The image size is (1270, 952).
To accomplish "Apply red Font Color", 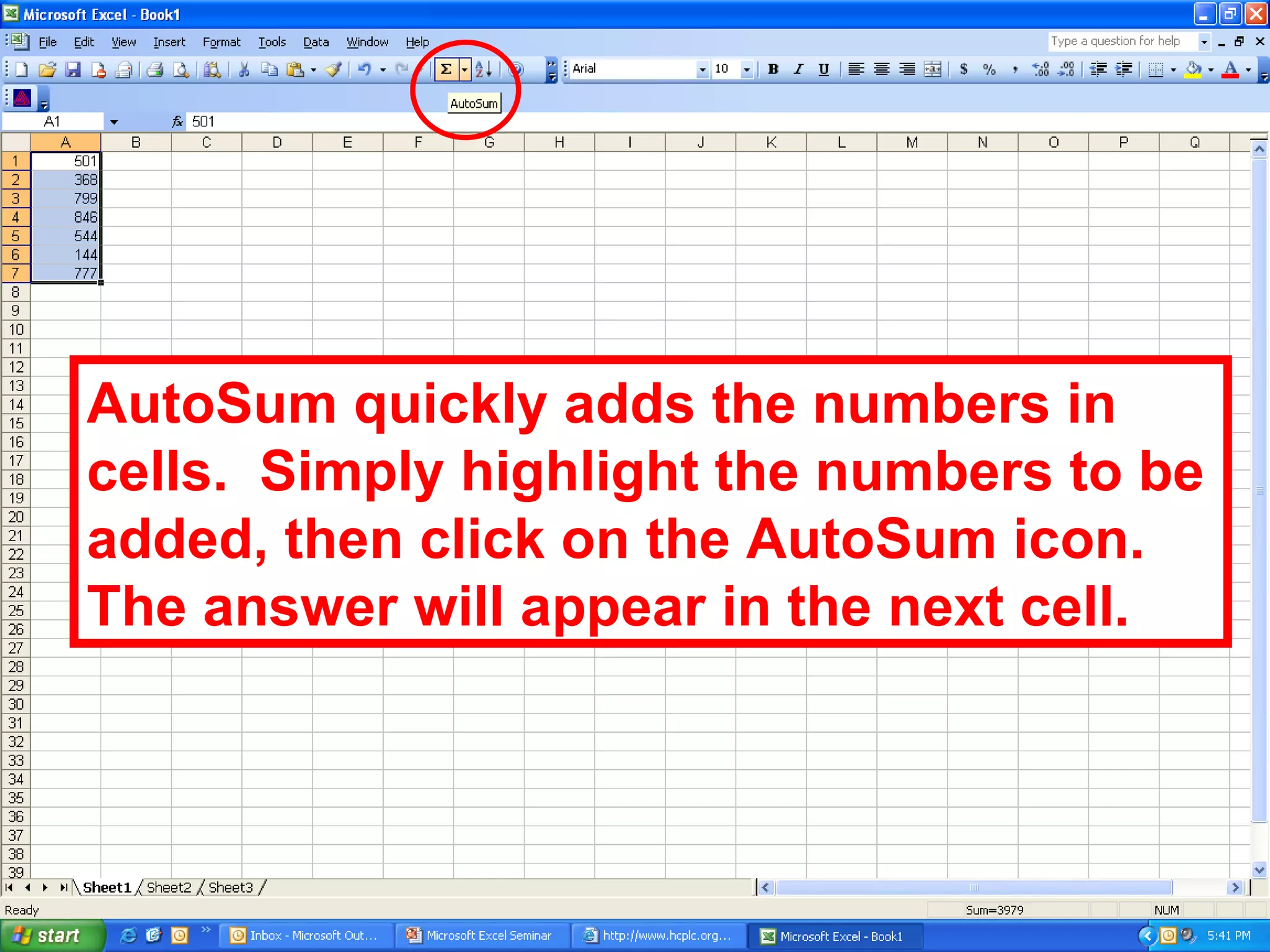I will (1231, 69).
